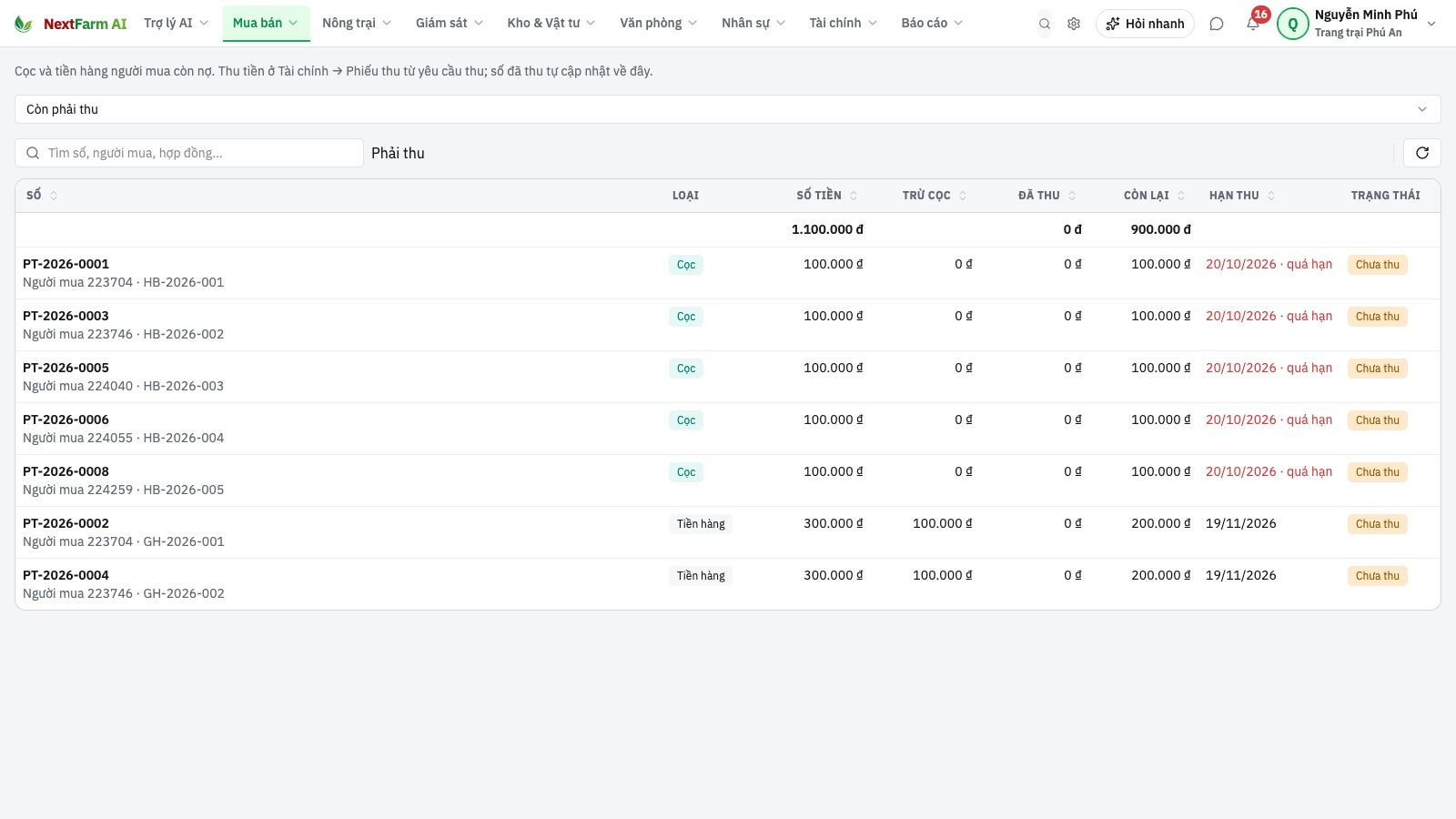Screen dimensions: 1456x819
Task: Sort by Hạn thu column
Action: [x=1271, y=196]
